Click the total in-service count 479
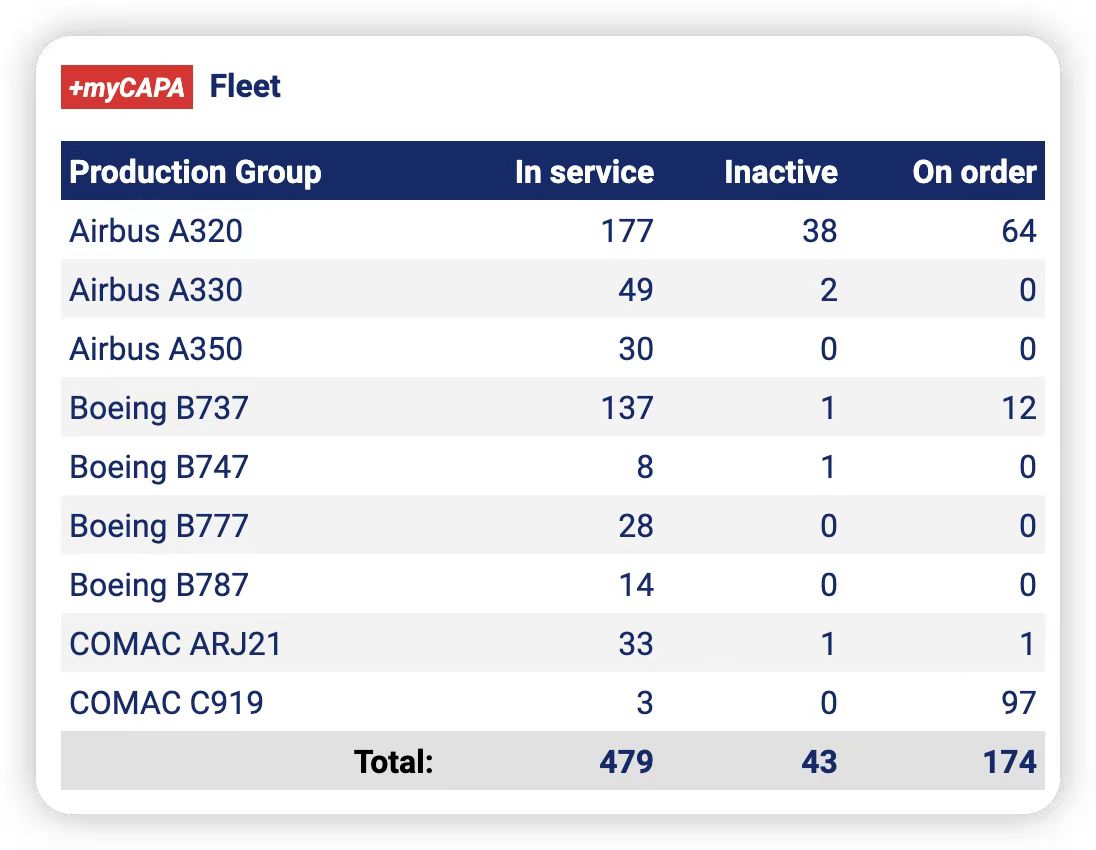 point(626,762)
